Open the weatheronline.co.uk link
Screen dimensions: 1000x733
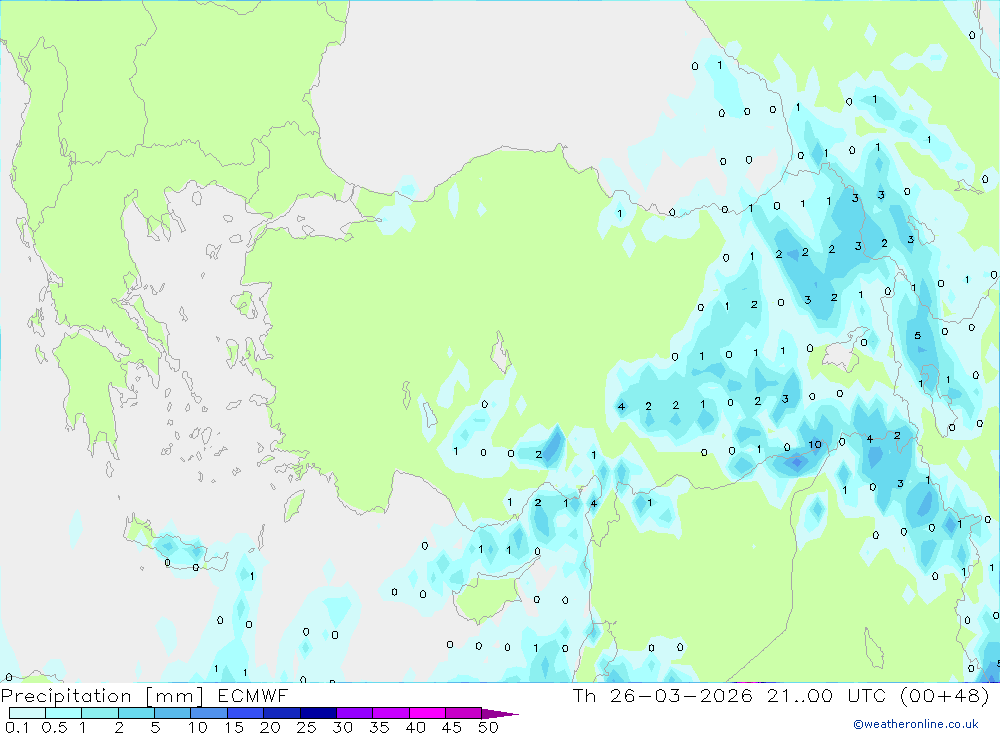click(916, 724)
